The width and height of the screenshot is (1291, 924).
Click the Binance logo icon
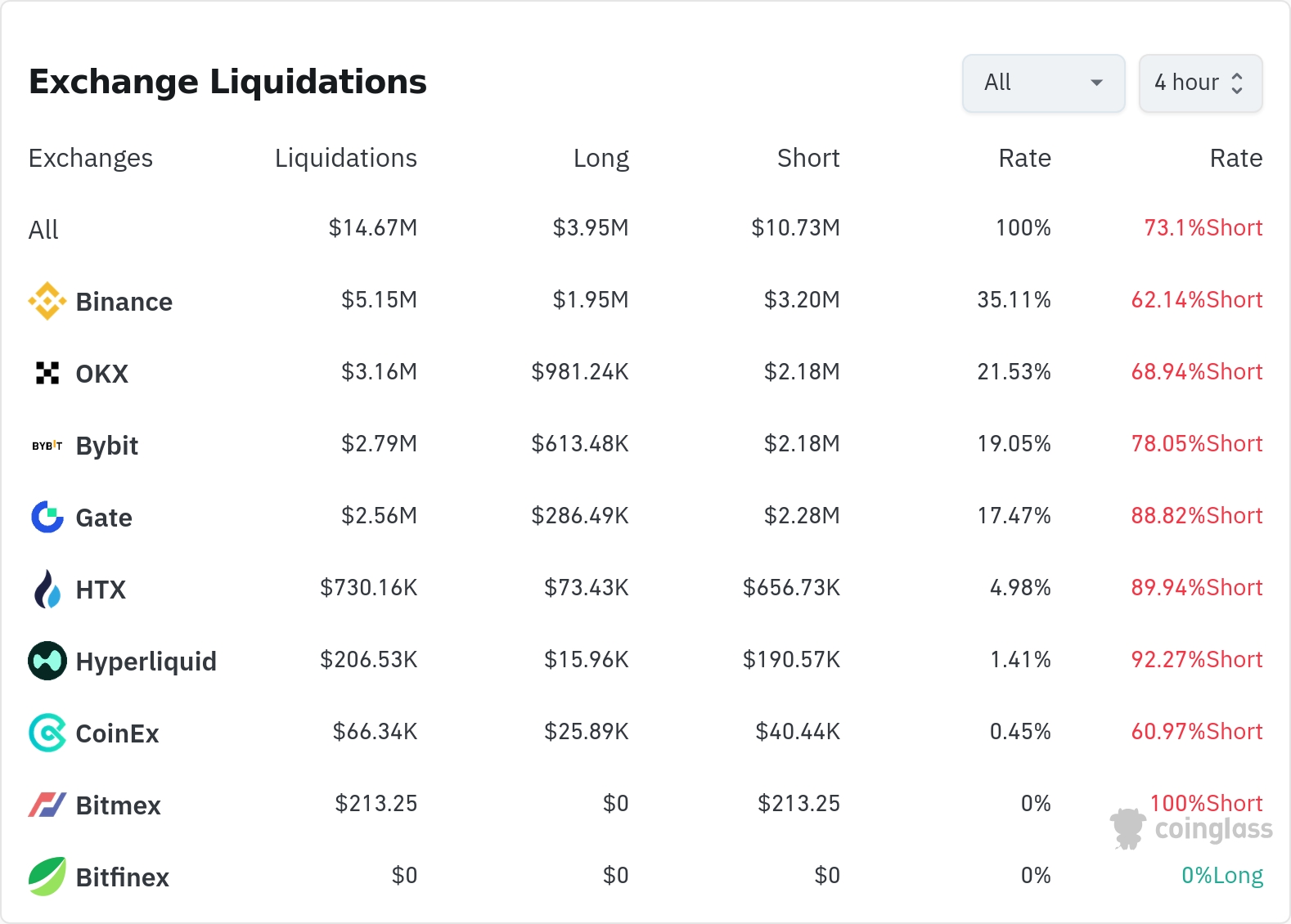[47, 301]
